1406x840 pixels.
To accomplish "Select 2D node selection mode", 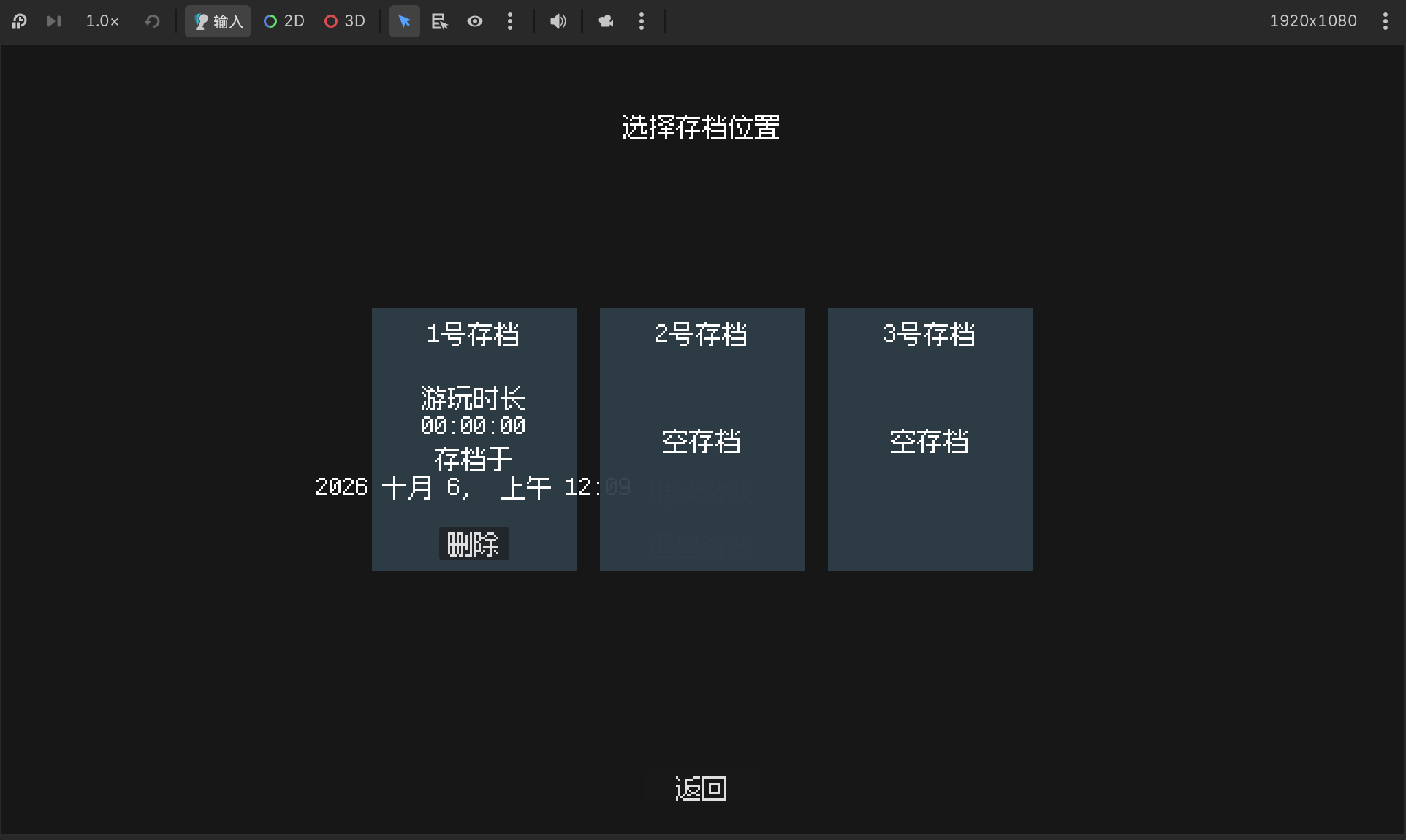I will click(x=284, y=21).
